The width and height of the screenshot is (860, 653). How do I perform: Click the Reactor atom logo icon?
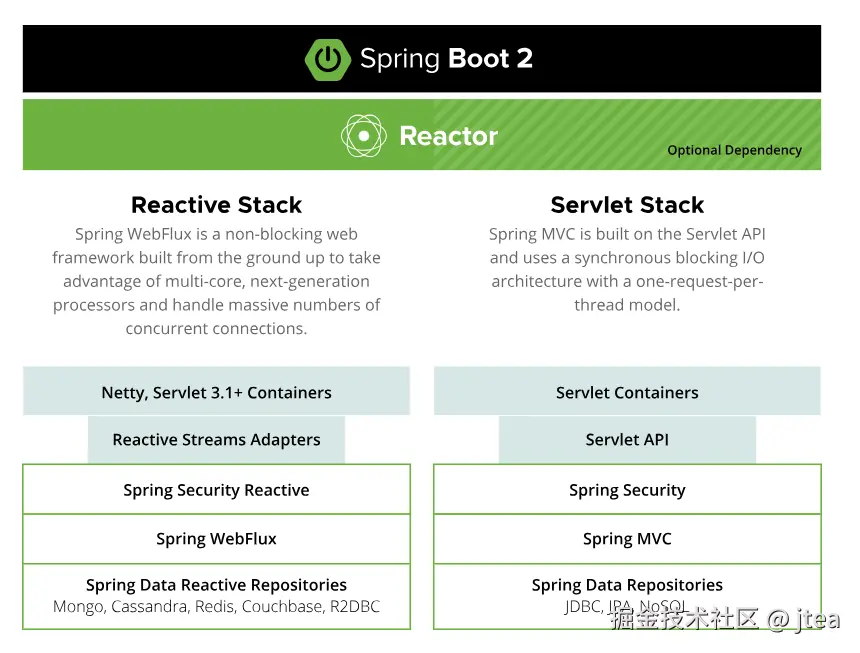coord(363,135)
